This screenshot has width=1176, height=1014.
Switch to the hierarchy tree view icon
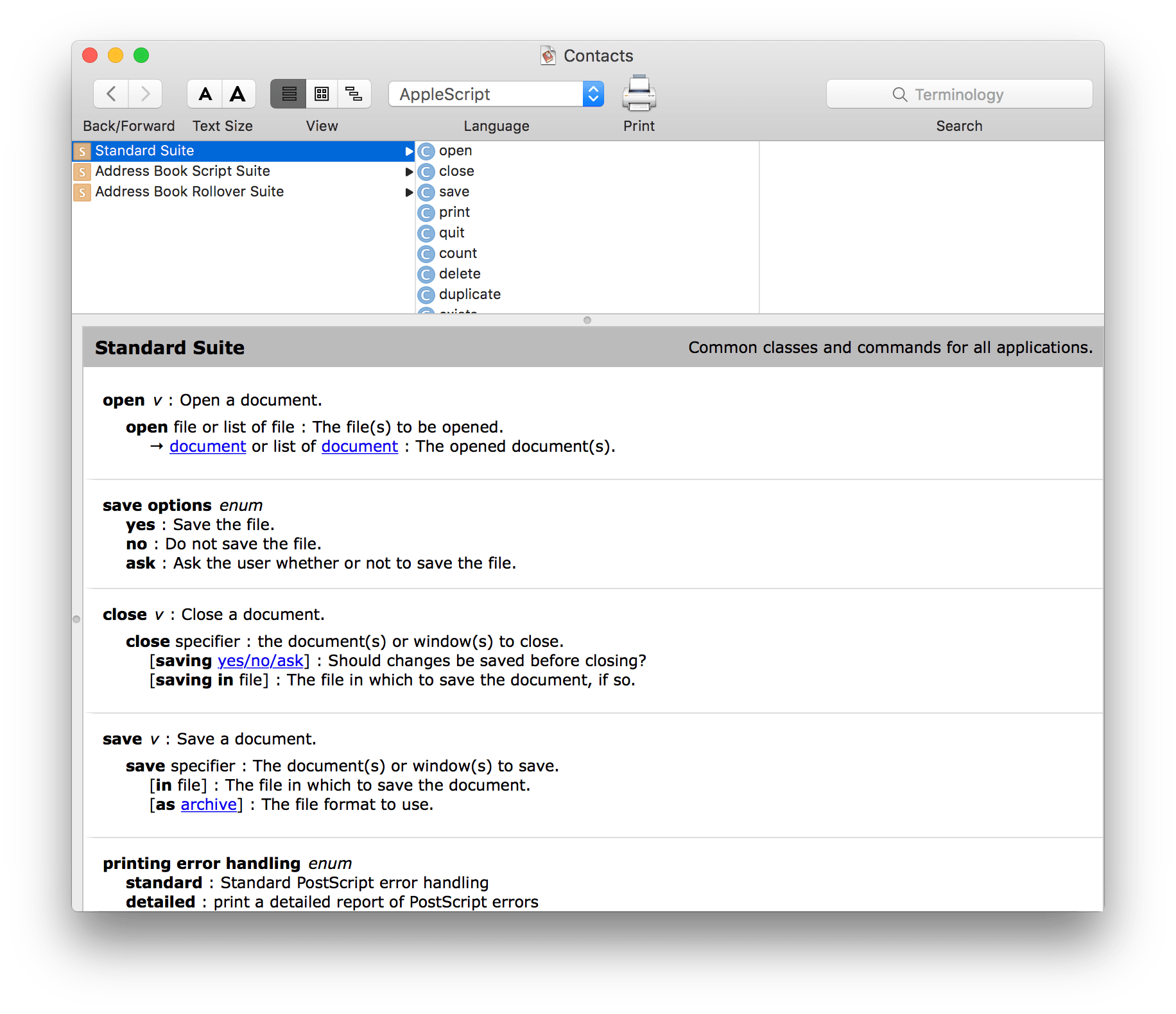click(x=354, y=94)
